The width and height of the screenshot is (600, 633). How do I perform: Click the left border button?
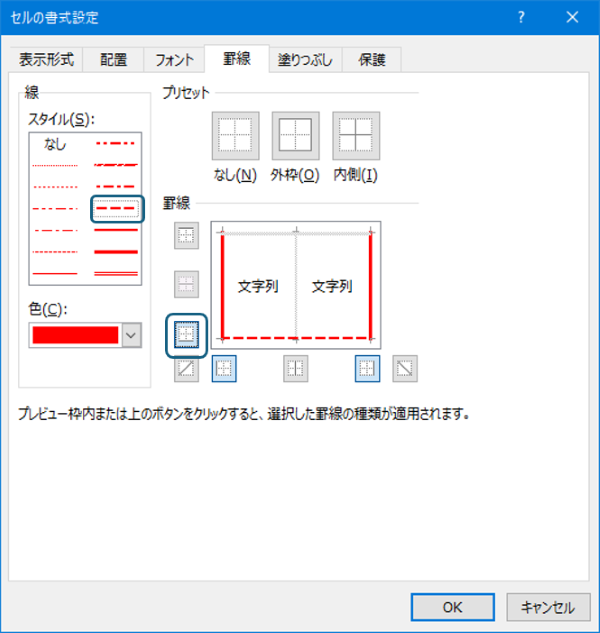[x=224, y=369]
